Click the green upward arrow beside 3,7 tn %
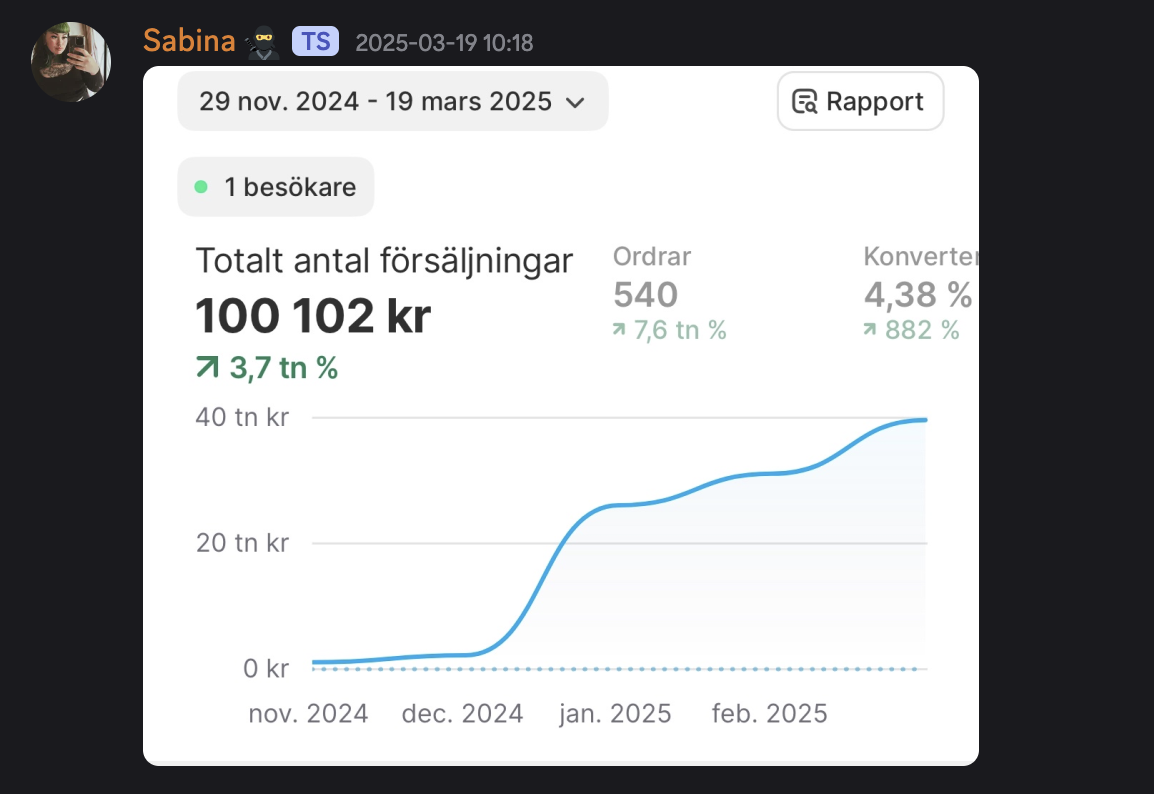1154x794 pixels. [207, 368]
